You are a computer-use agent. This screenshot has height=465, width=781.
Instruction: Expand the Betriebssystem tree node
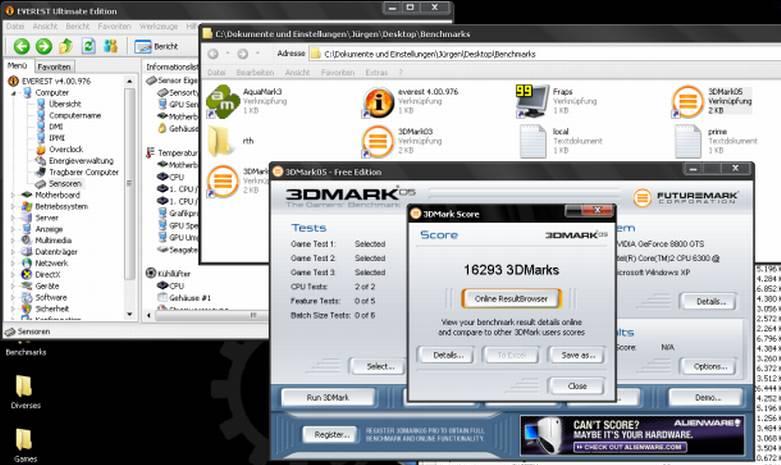(13, 206)
